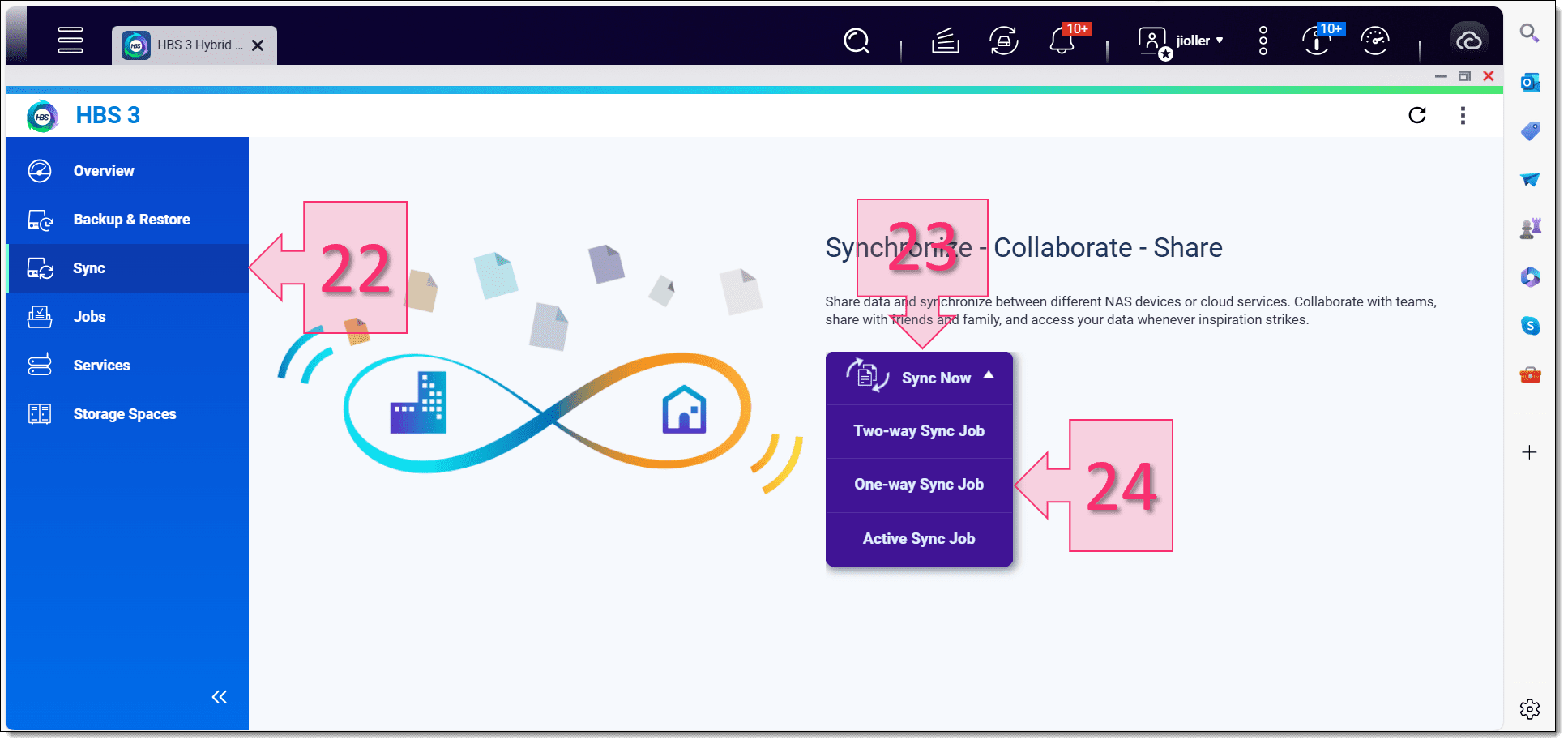1568x744 pixels.
Task: Open browser sidebar search icon
Action: (x=1529, y=33)
